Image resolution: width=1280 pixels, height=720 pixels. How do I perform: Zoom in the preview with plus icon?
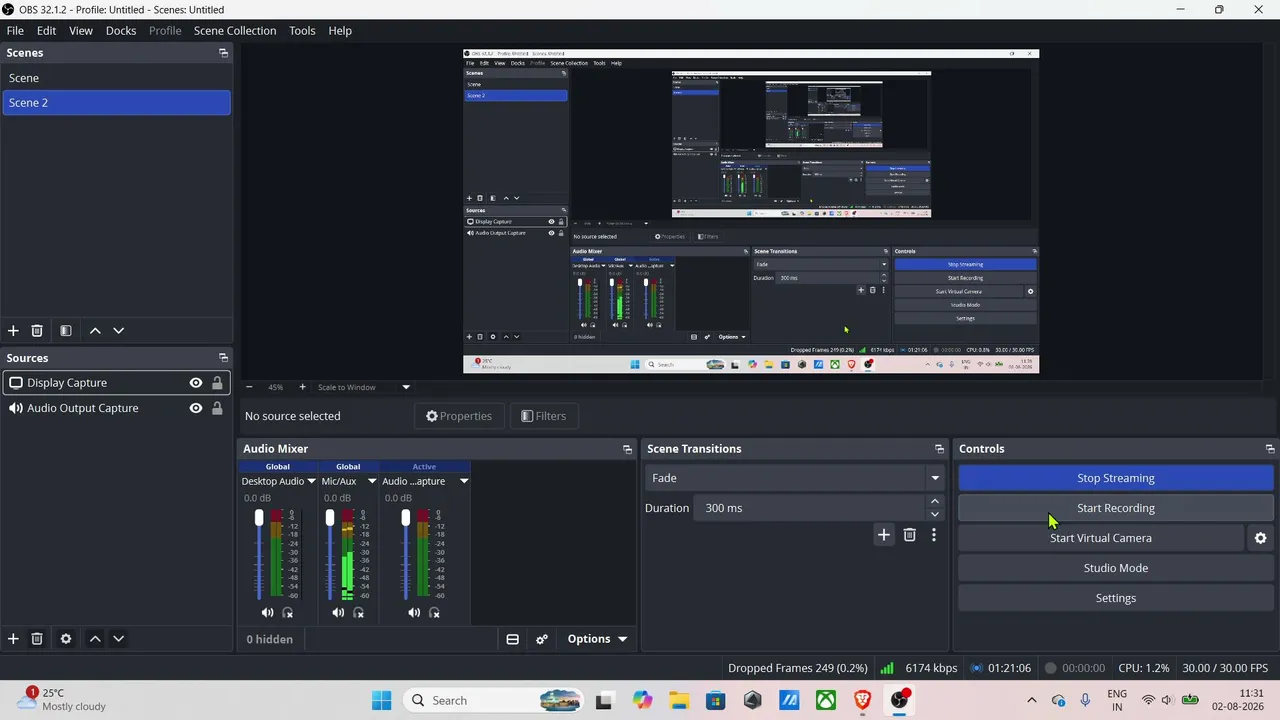(303, 387)
